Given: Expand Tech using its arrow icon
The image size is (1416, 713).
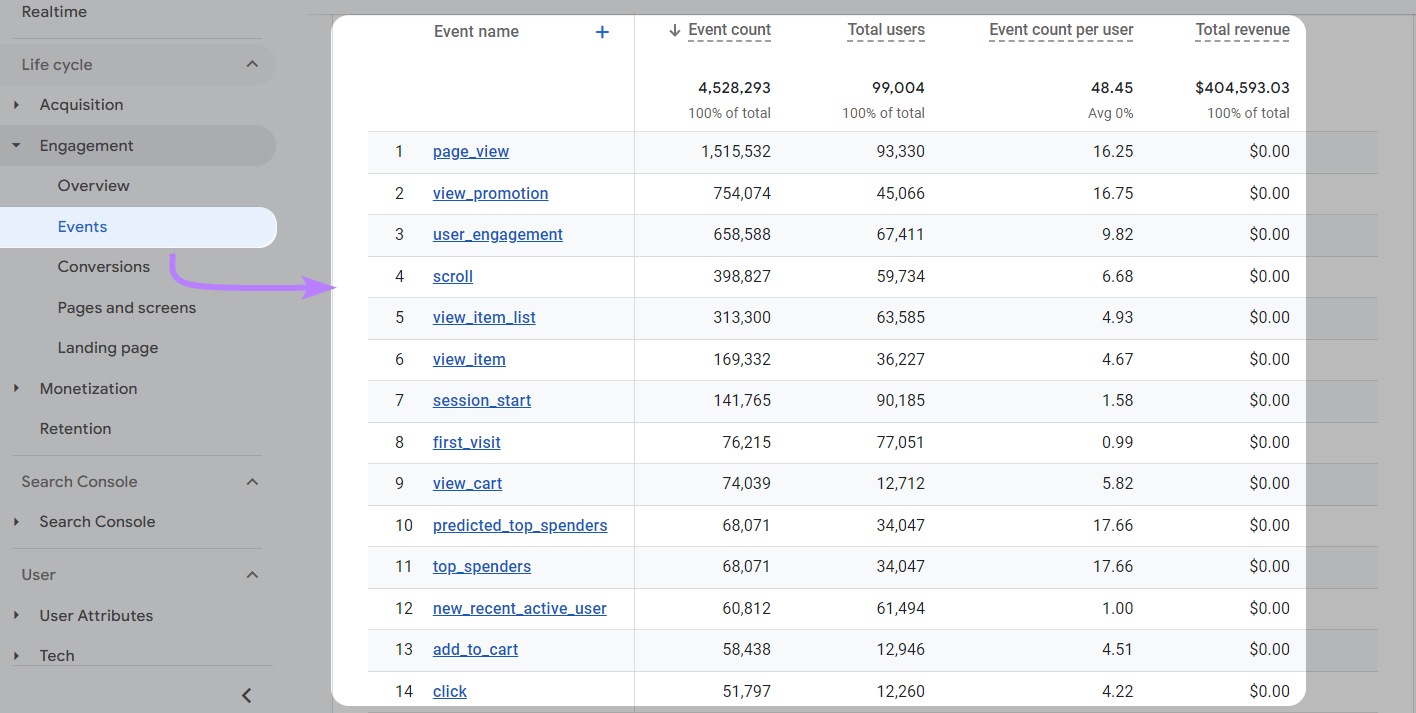Looking at the screenshot, I should coord(15,655).
